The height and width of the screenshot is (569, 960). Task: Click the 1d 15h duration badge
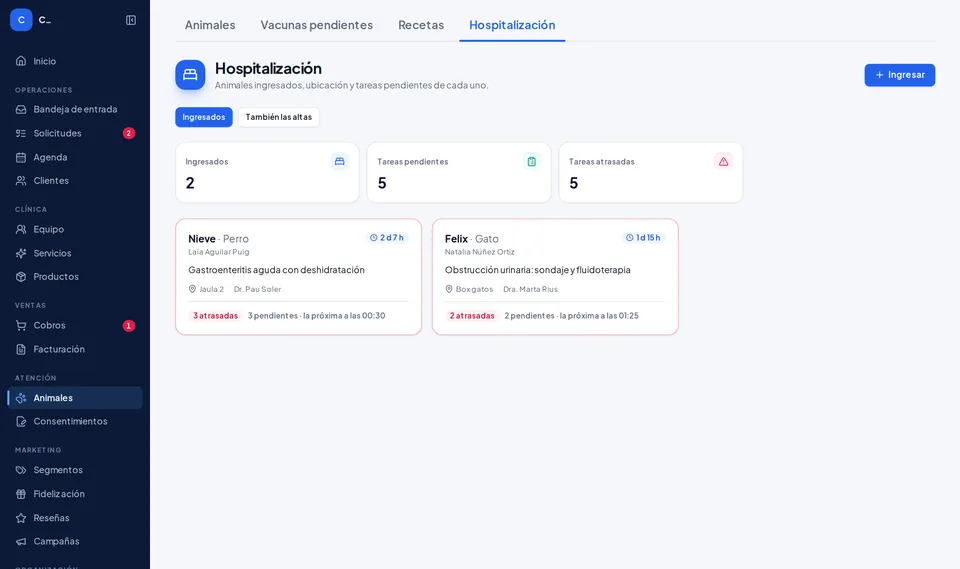(643, 238)
